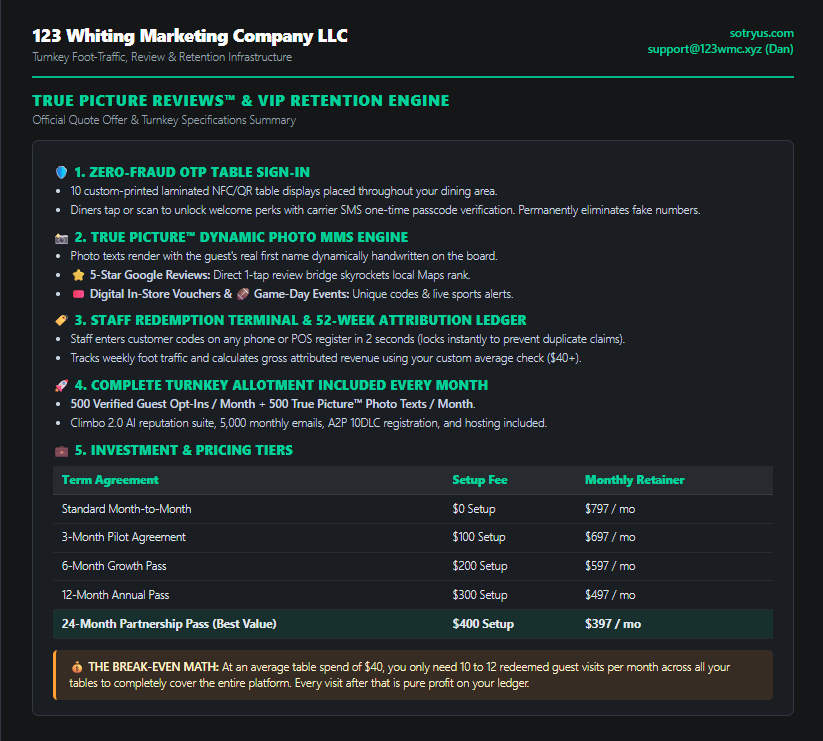The height and width of the screenshot is (741, 823).
Task: Click the 'Term Agreement' column header
Action: tap(110, 480)
